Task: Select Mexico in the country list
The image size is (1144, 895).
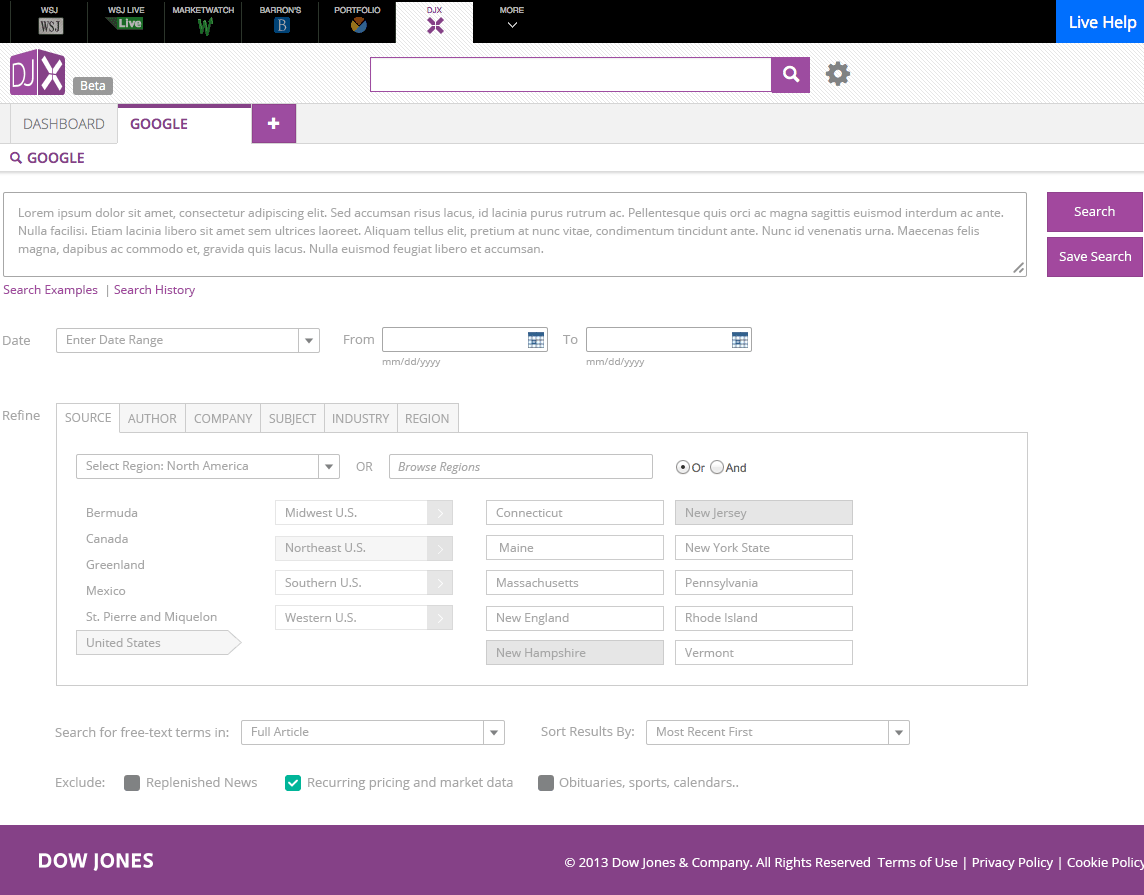Action: coord(106,591)
